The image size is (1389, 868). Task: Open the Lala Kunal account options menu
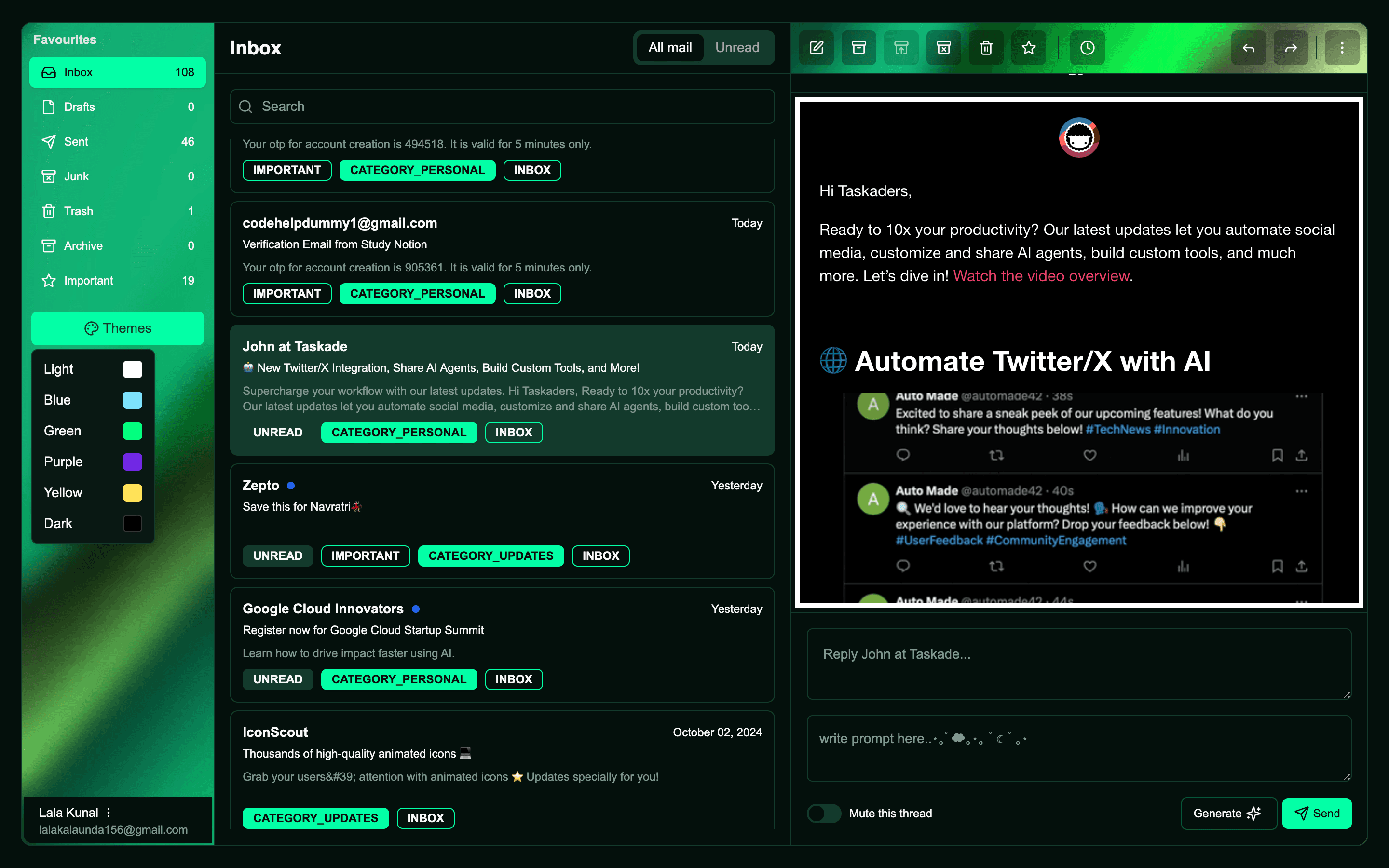(x=109, y=813)
